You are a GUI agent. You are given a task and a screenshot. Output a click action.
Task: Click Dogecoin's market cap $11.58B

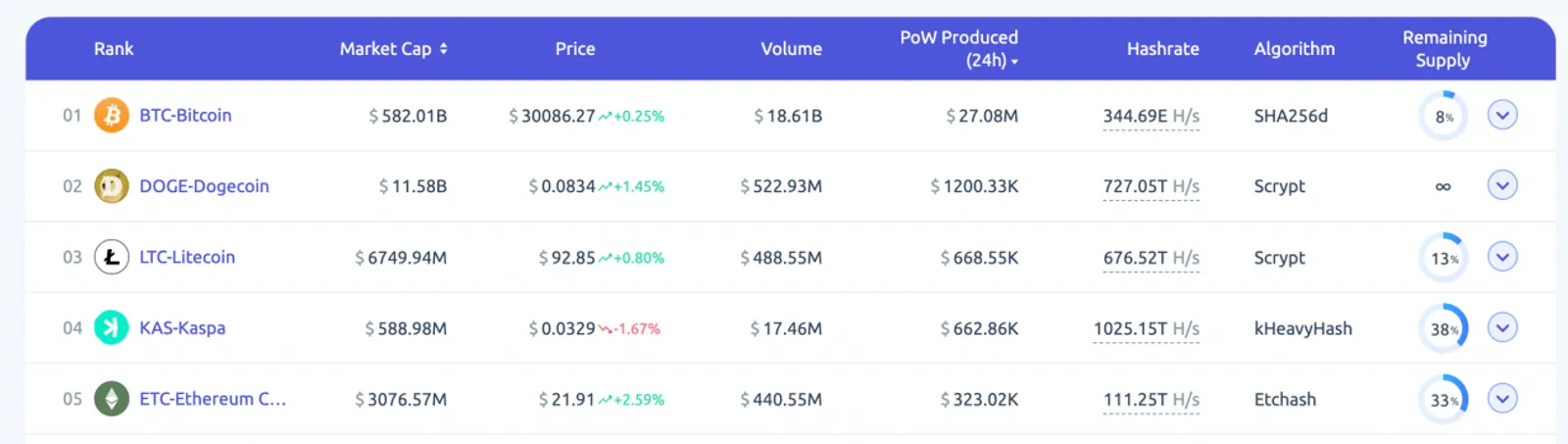point(413,186)
